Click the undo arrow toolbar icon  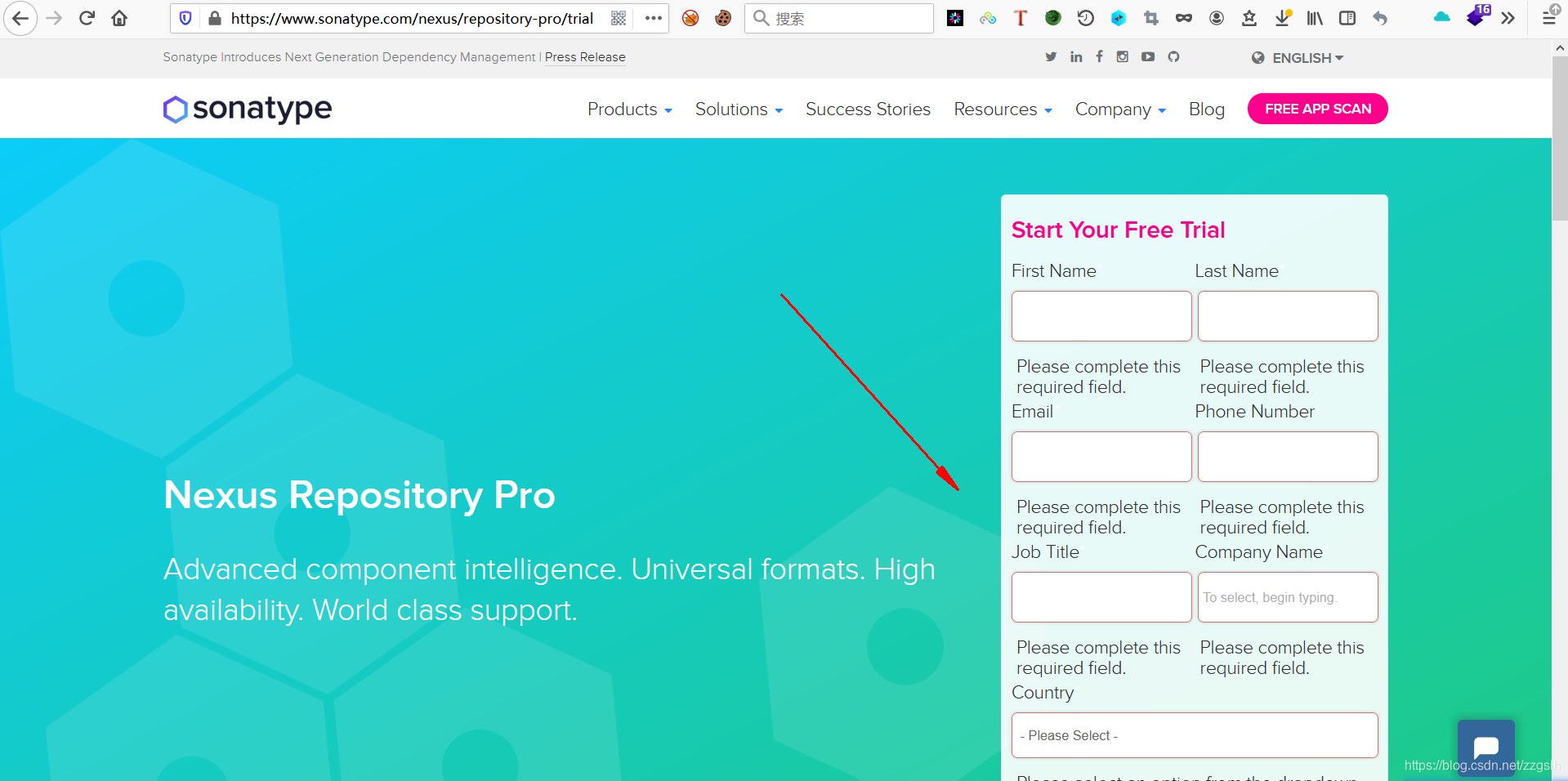(1380, 18)
